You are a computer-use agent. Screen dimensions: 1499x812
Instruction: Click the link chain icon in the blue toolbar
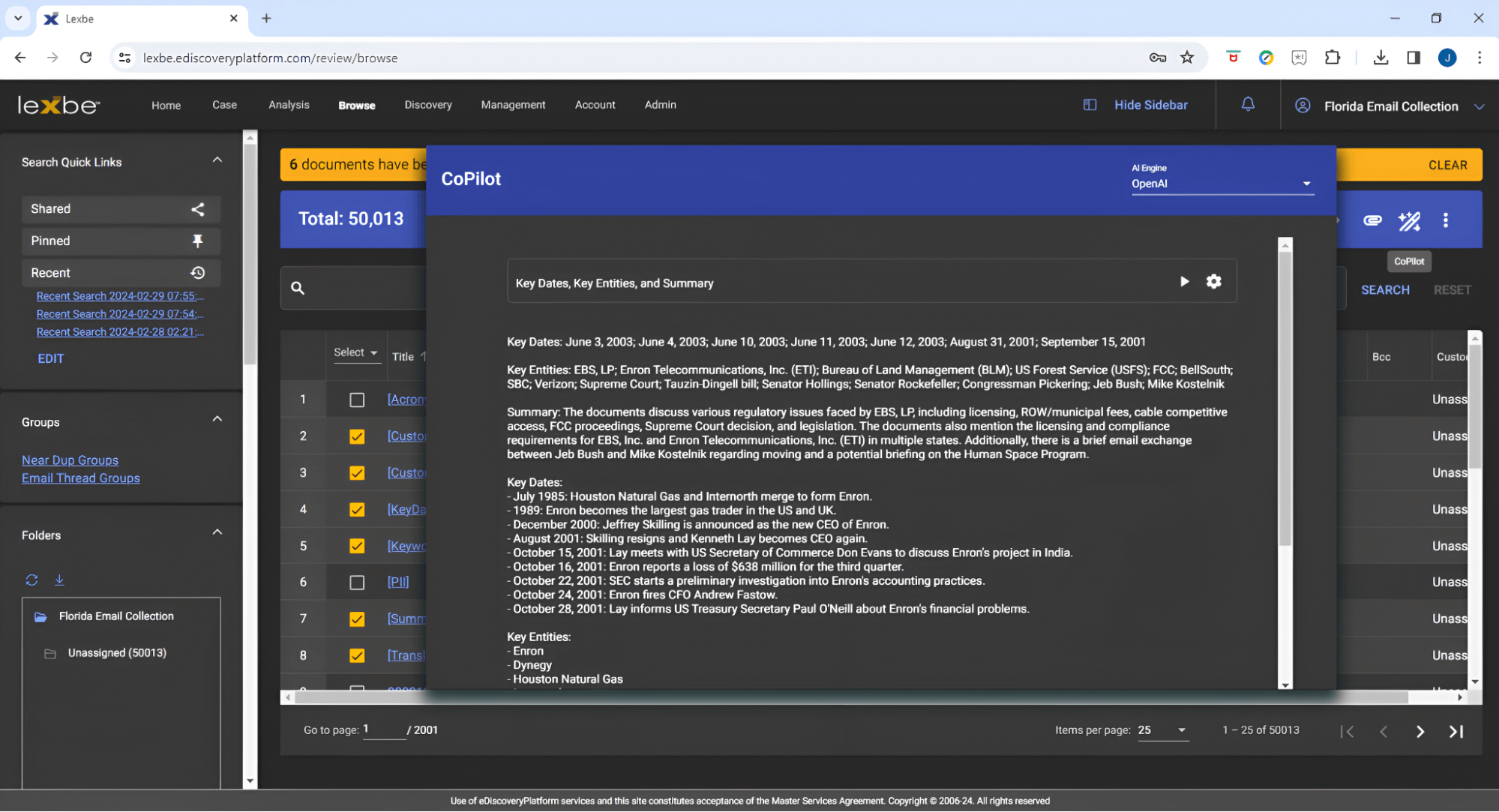(1372, 220)
